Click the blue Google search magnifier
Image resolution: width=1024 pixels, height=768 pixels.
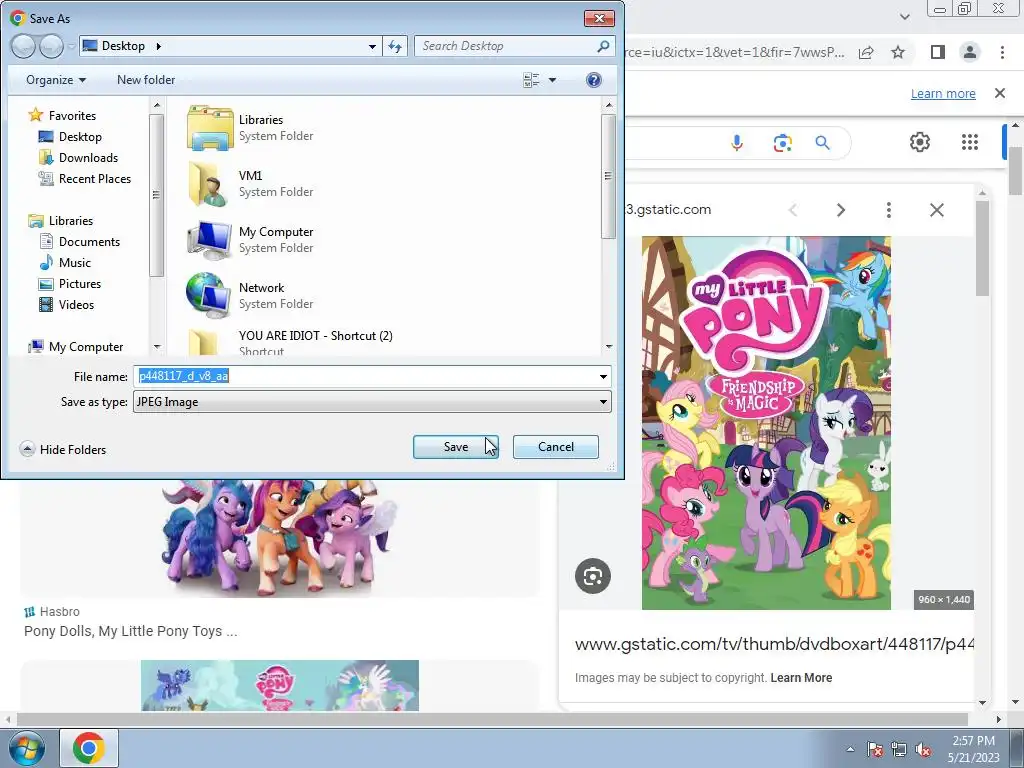tap(822, 142)
